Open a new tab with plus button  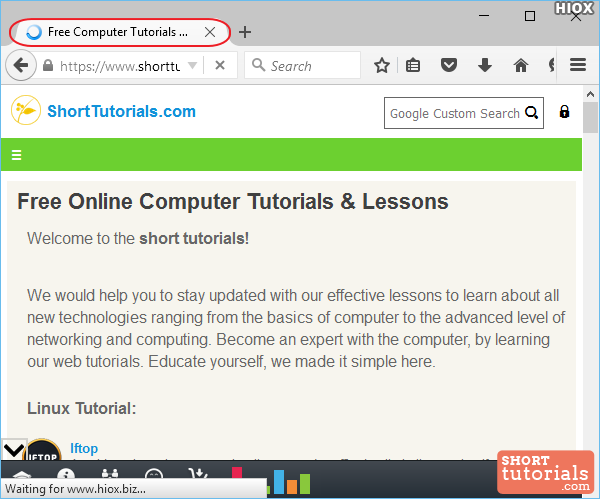[245, 32]
